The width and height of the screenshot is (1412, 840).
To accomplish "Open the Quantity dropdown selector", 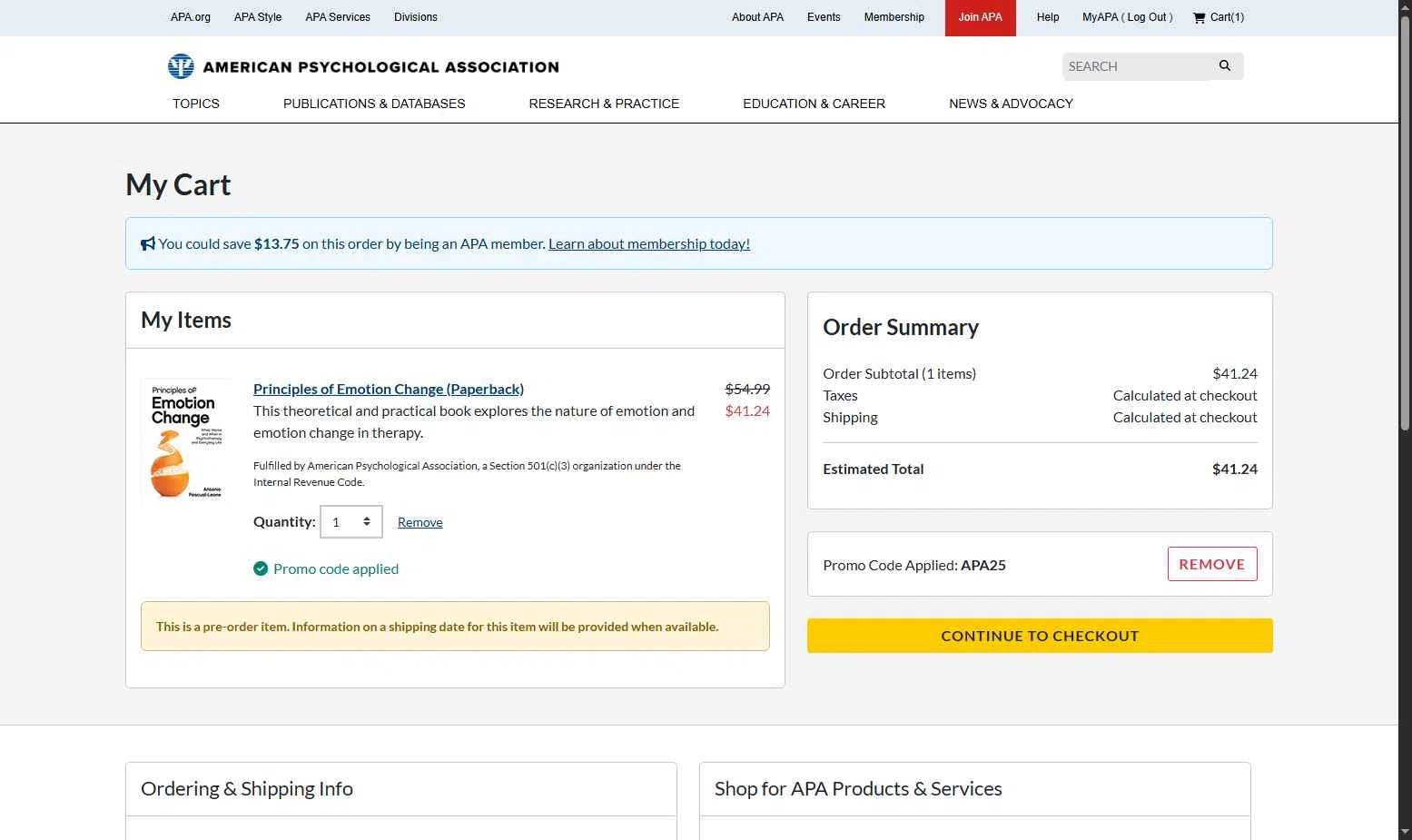I will pyautogui.click(x=351, y=522).
